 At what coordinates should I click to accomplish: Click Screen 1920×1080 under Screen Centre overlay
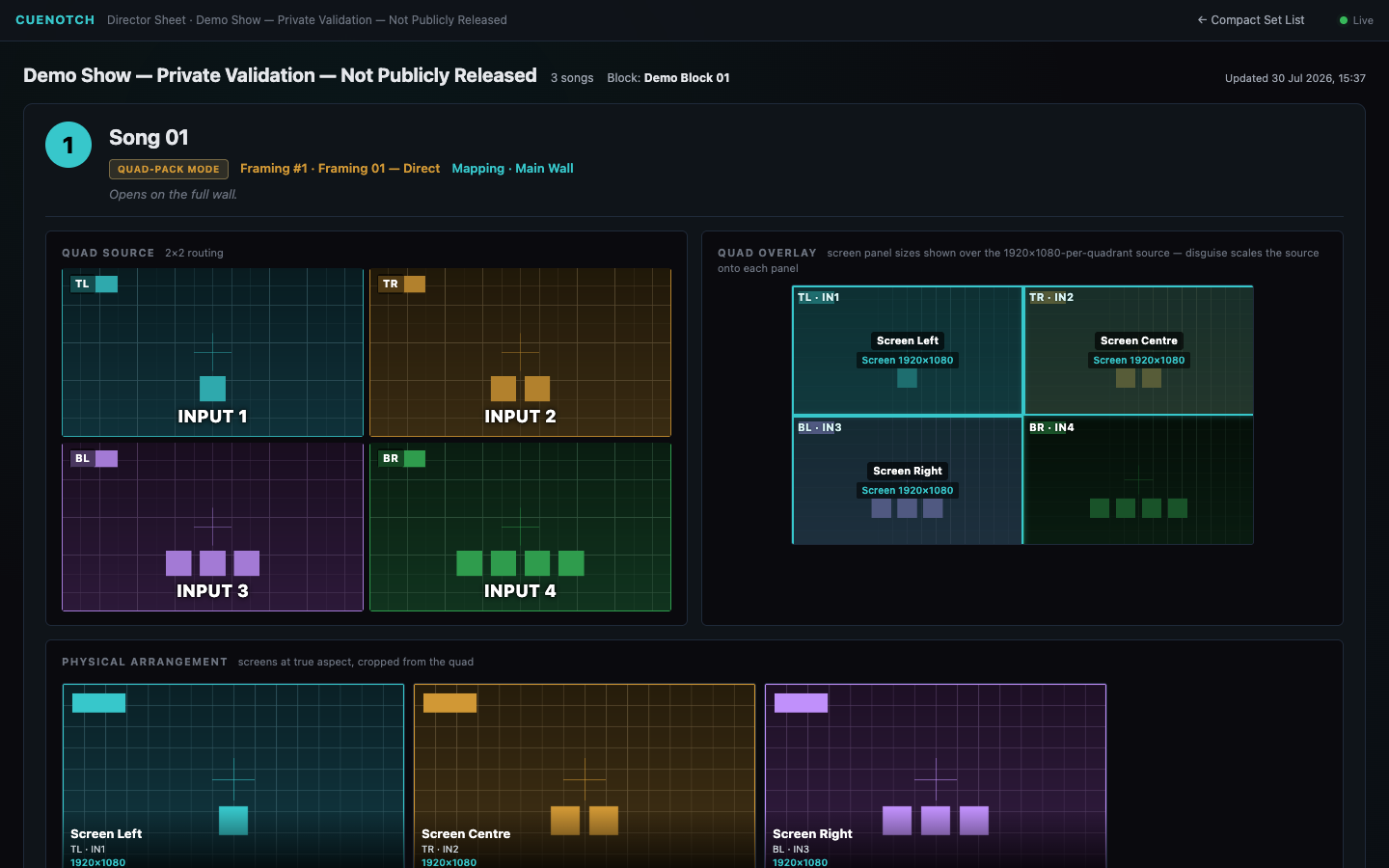(x=1139, y=361)
